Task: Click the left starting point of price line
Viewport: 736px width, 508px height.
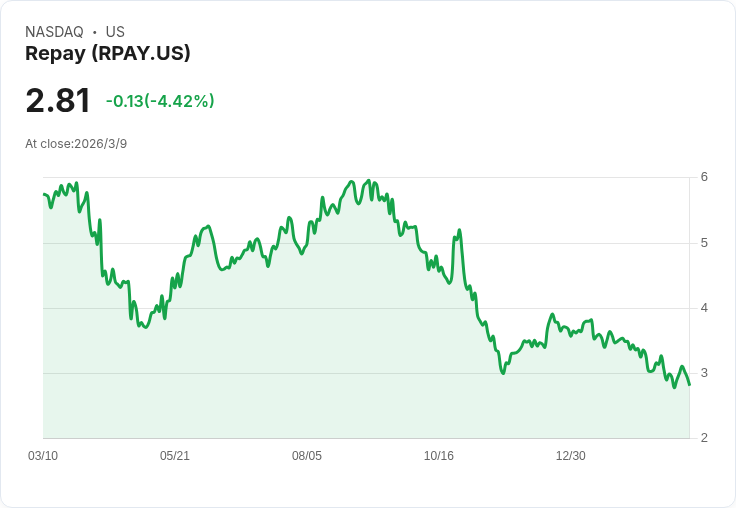Action: click(x=44, y=195)
